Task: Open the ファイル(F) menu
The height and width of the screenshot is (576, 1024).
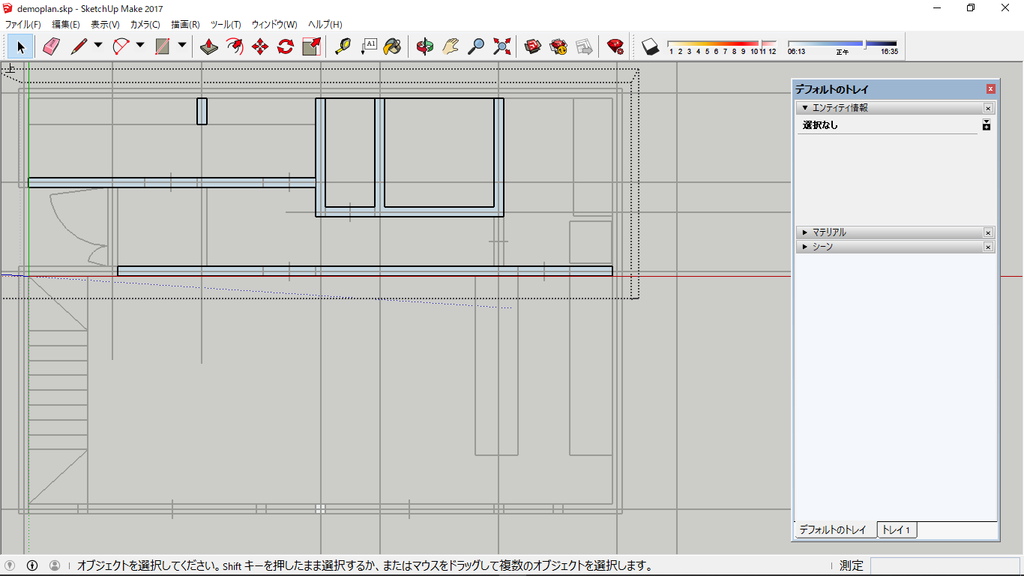Action: 23,24
